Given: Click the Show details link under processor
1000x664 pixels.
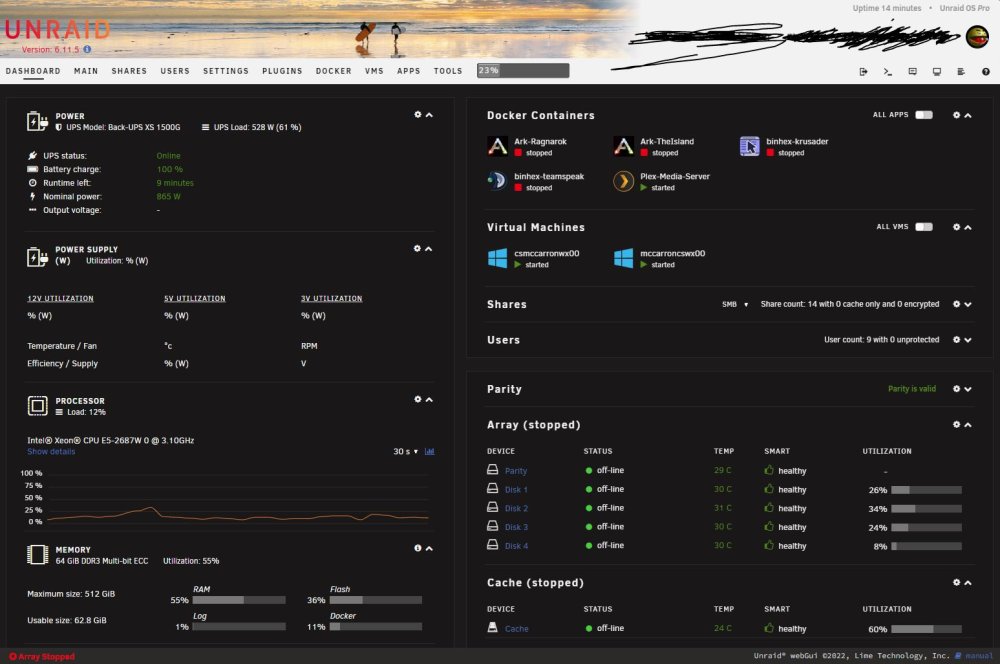Looking at the screenshot, I should point(51,452).
